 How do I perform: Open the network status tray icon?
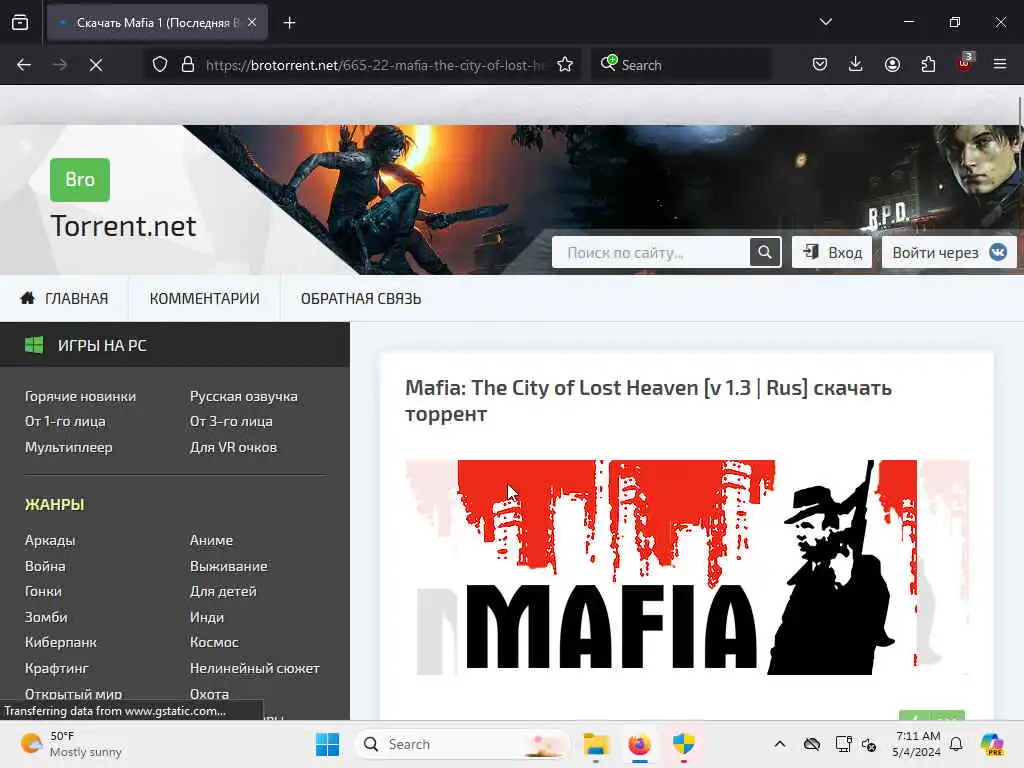843,744
